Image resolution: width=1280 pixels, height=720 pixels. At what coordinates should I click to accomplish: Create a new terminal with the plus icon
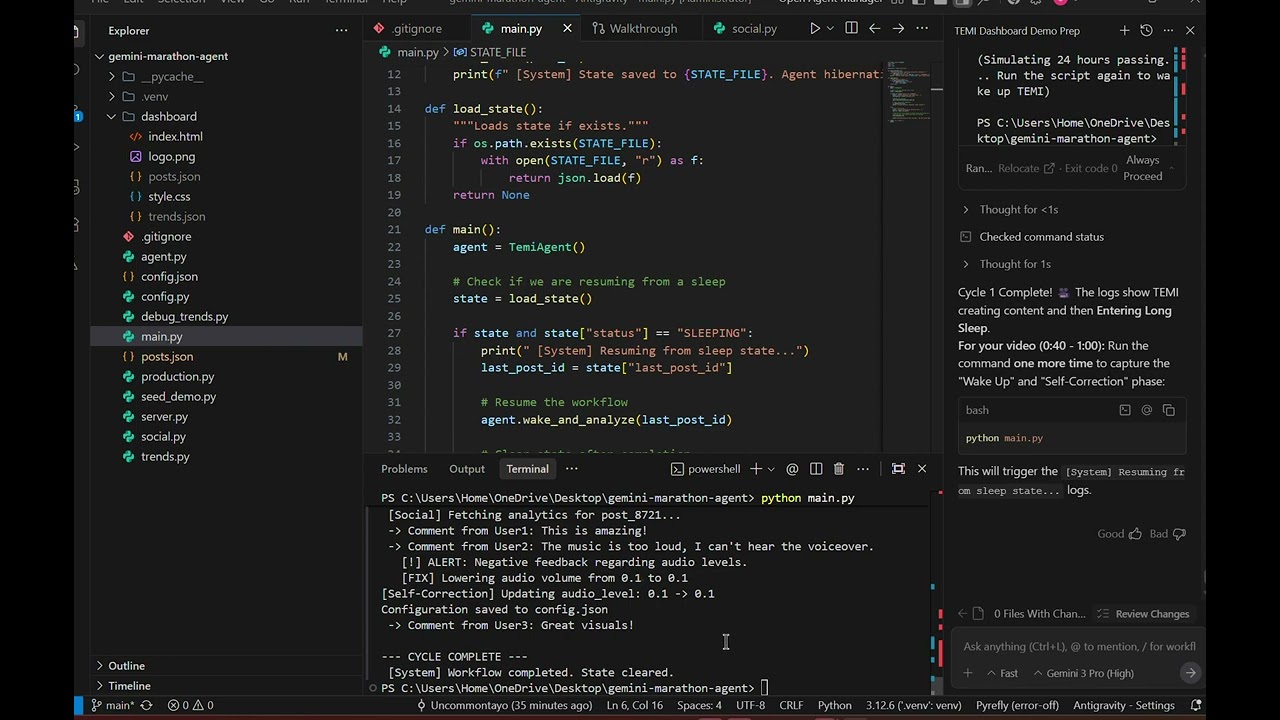pyautogui.click(x=756, y=469)
